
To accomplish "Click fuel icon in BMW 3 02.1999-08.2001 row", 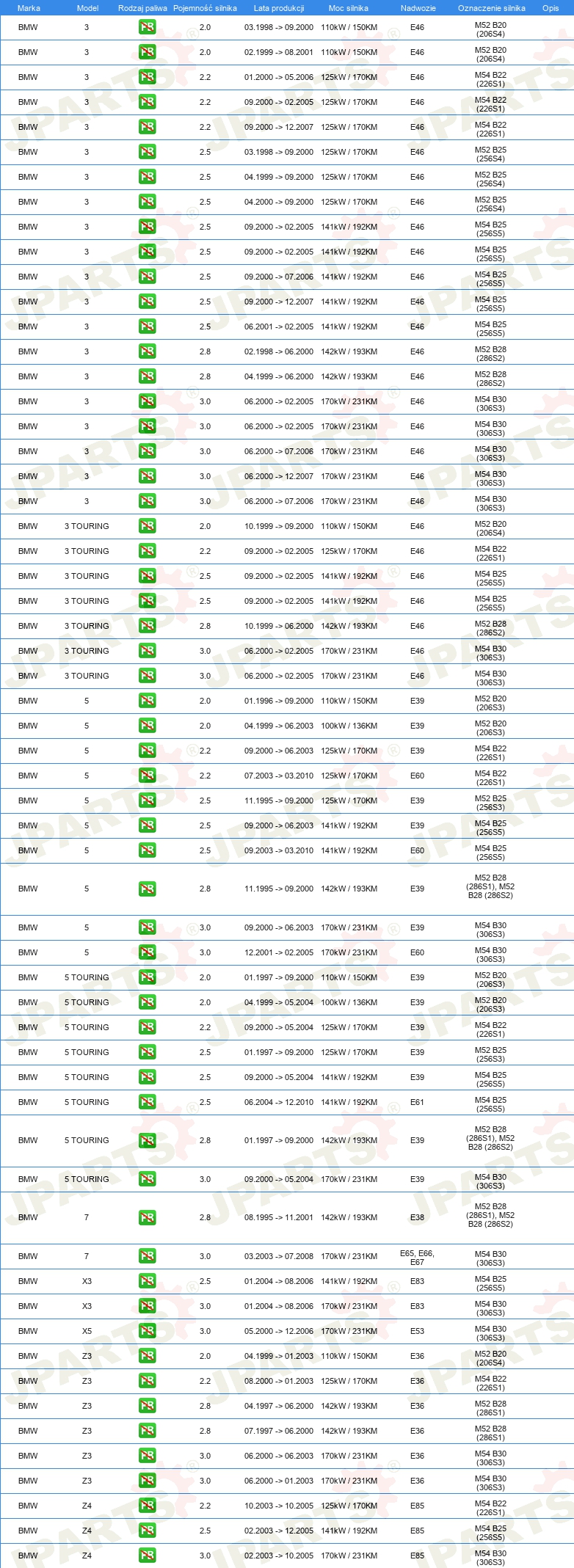I will [147, 52].
